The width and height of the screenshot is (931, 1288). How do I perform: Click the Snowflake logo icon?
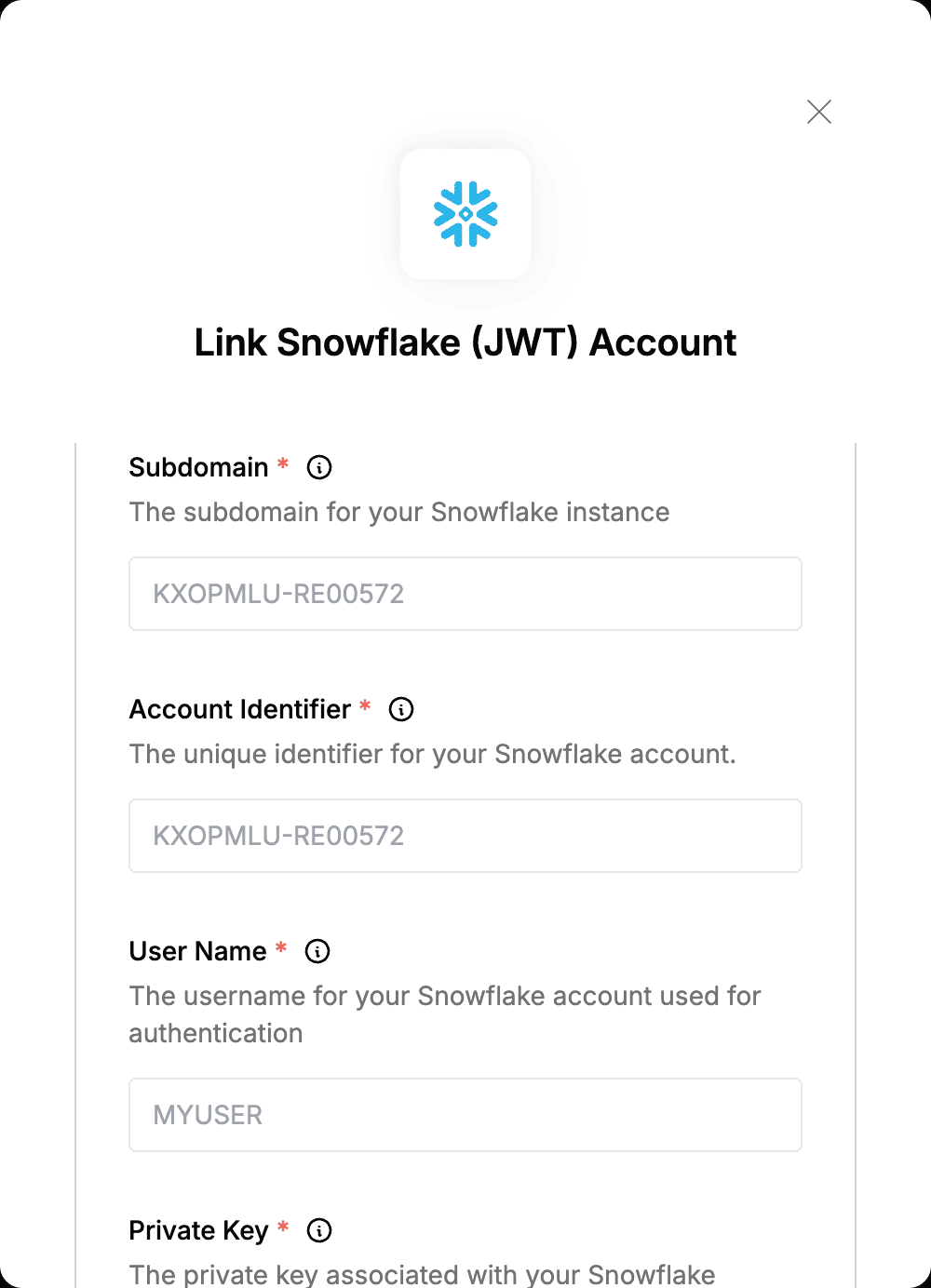465,214
